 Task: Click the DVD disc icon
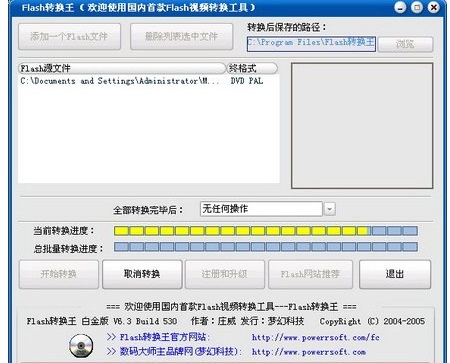point(81,346)
